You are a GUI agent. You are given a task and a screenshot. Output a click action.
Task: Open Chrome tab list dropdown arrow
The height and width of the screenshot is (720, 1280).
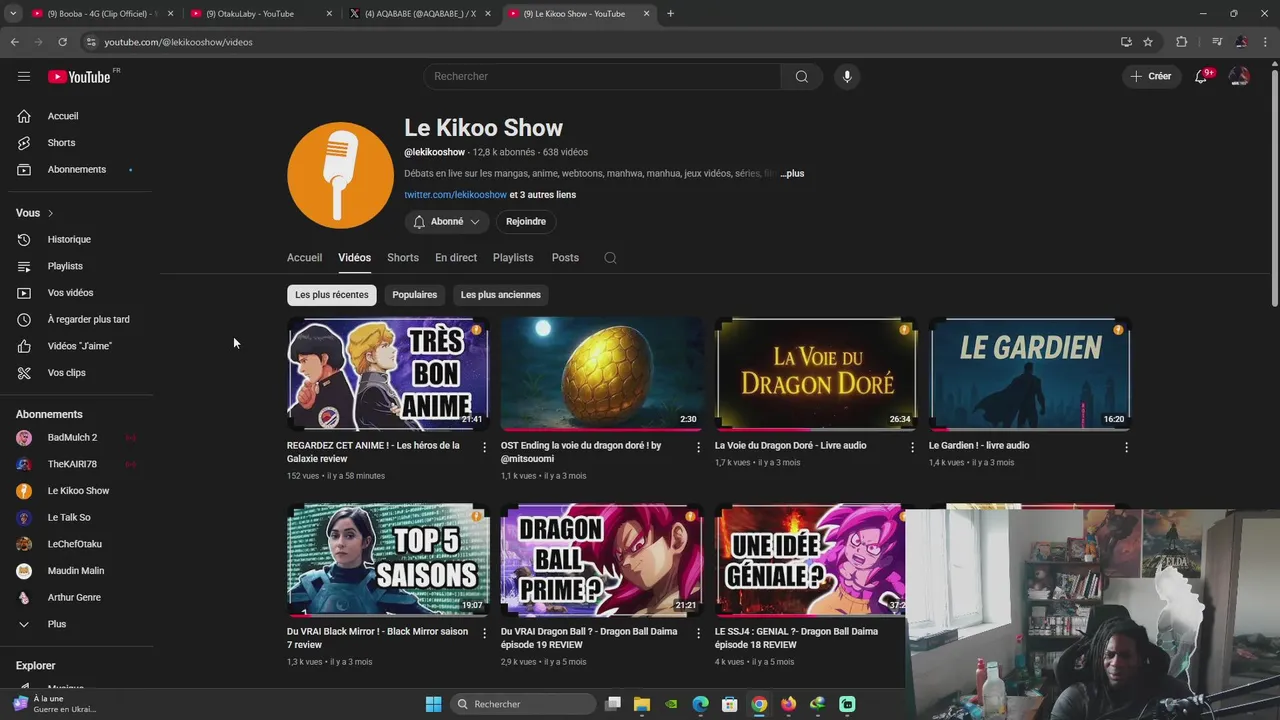(x=13, y=14)
